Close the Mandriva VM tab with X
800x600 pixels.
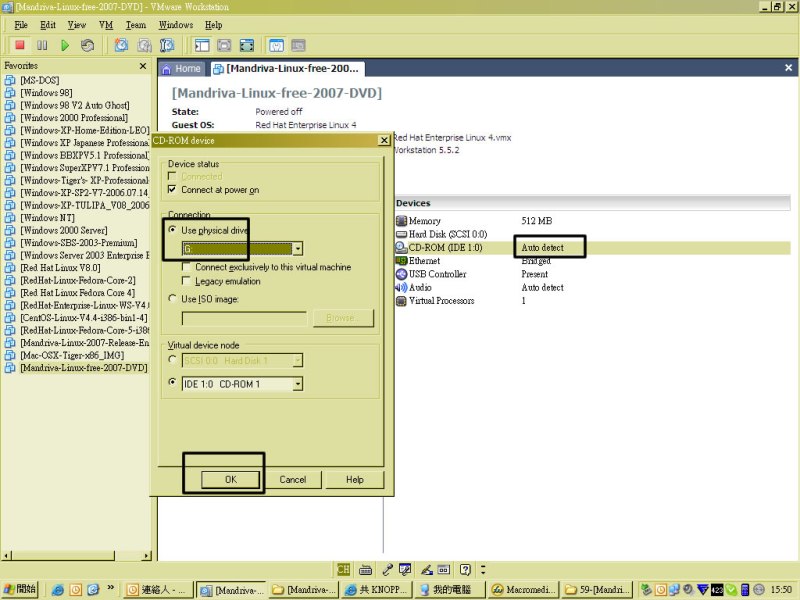788,68
